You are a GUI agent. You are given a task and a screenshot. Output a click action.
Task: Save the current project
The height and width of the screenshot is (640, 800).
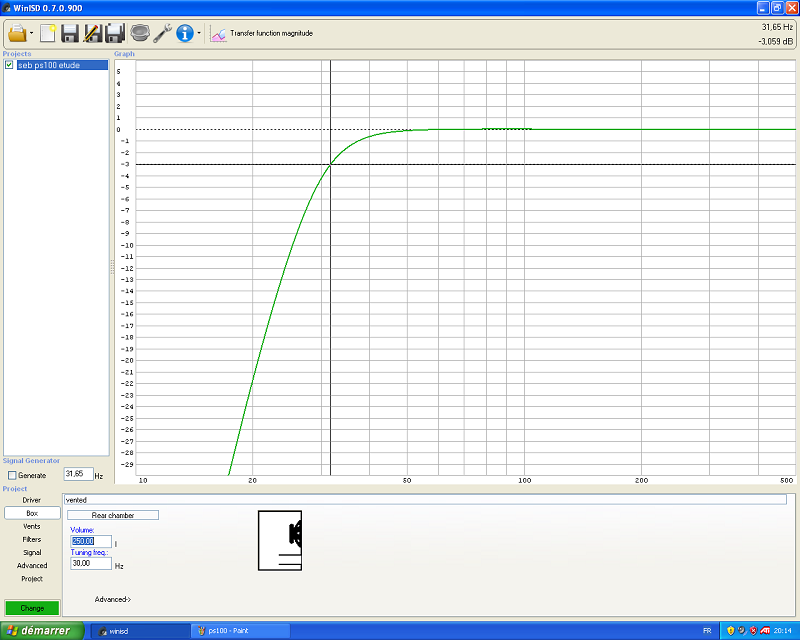[70, 33]
